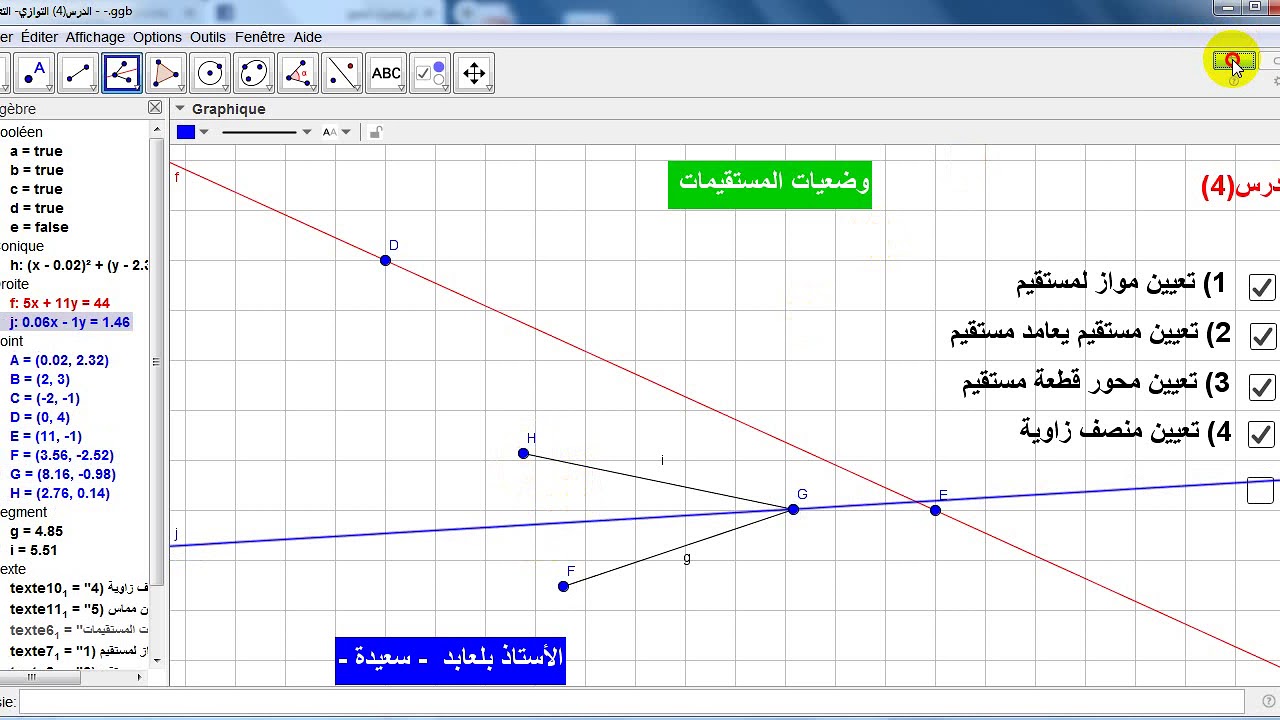
Task: Open the color dropdown arrow in style bar
Action: (x=204, y=132)
